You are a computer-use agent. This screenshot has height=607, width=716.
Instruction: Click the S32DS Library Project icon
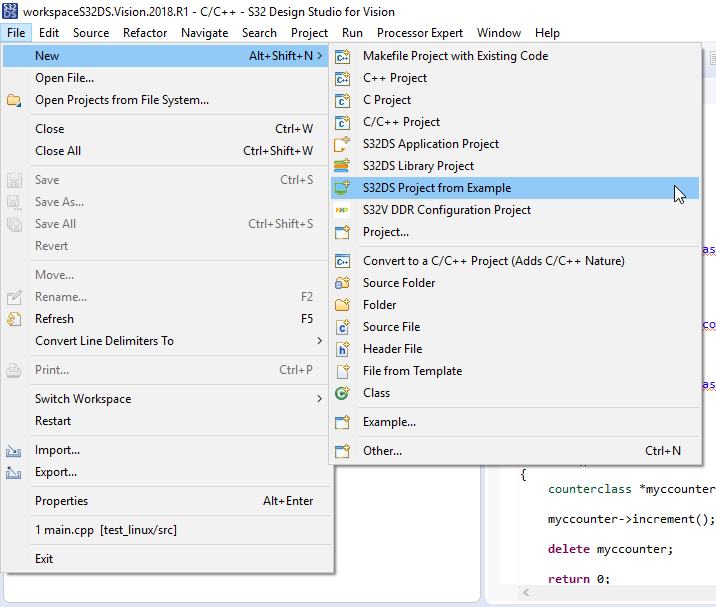coord(342,166)
